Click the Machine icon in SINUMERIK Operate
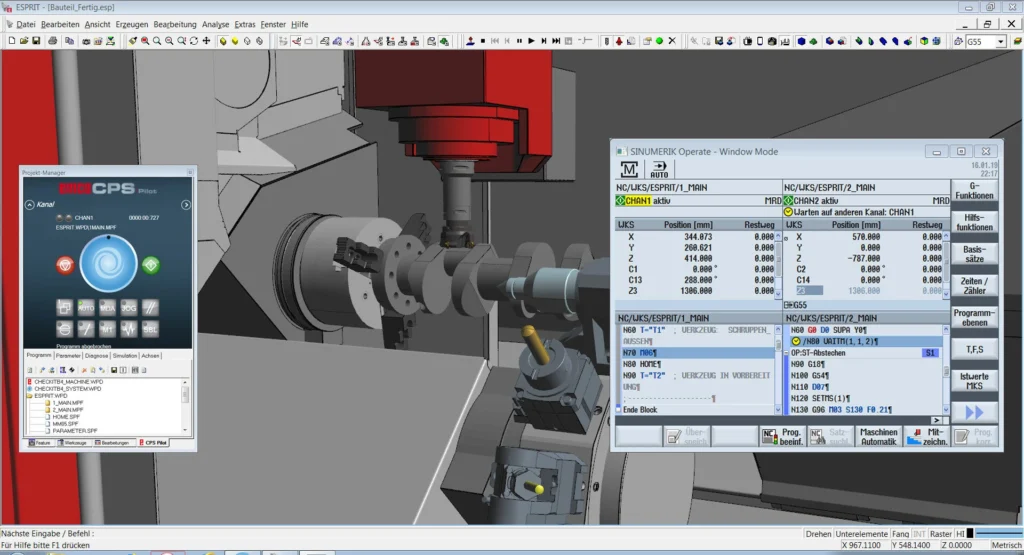Image resolution: width=1024 pixels, height=555 pixels. click(x=630, y=169)
